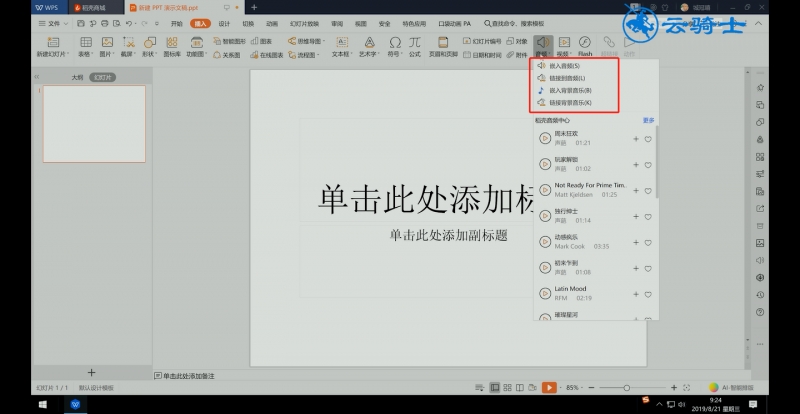
Task: Insert 智能图形 smart graphic
Action: pos(229,41)
